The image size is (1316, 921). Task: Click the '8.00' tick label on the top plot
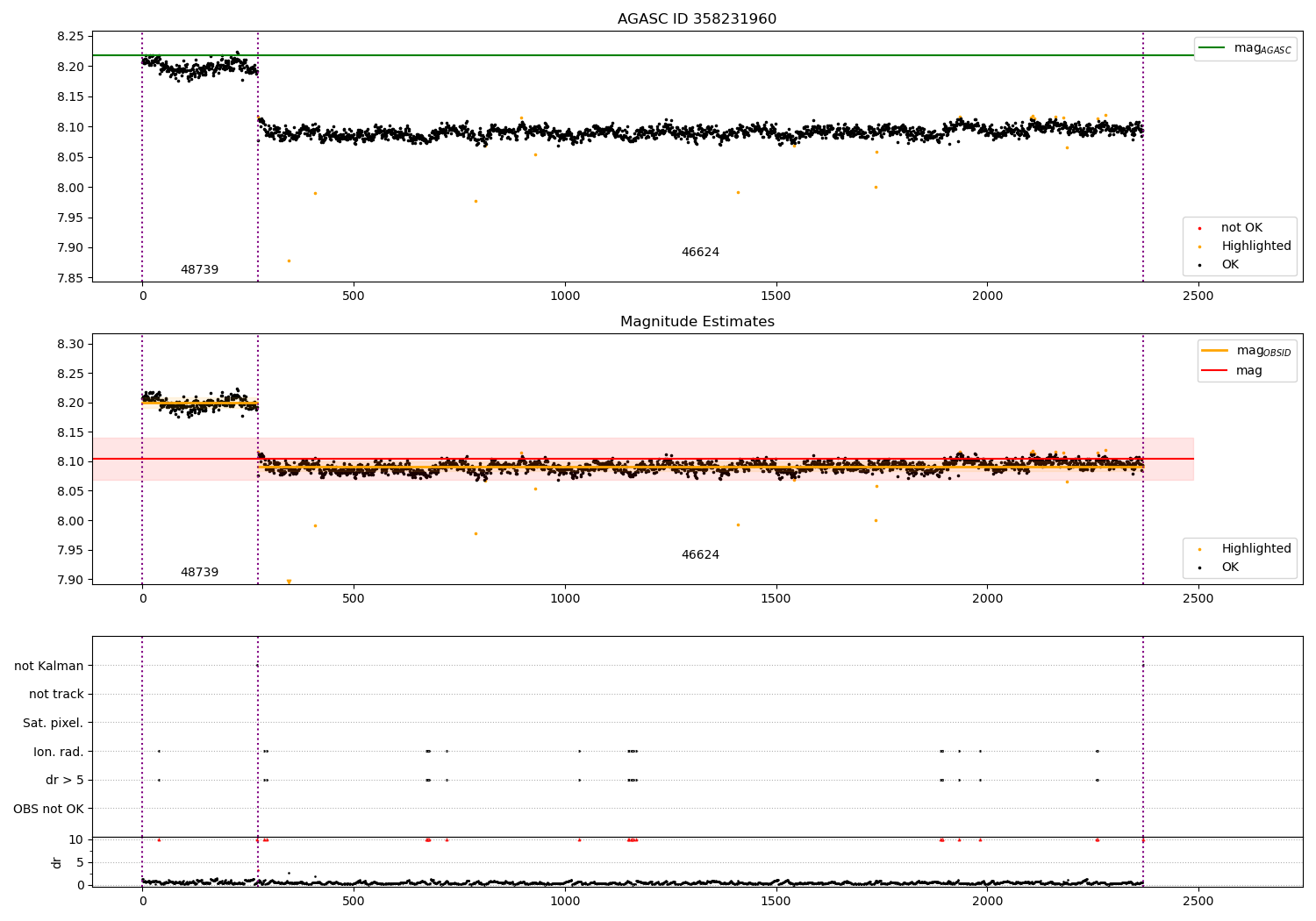pyautogui.click(x=70, y=188)
